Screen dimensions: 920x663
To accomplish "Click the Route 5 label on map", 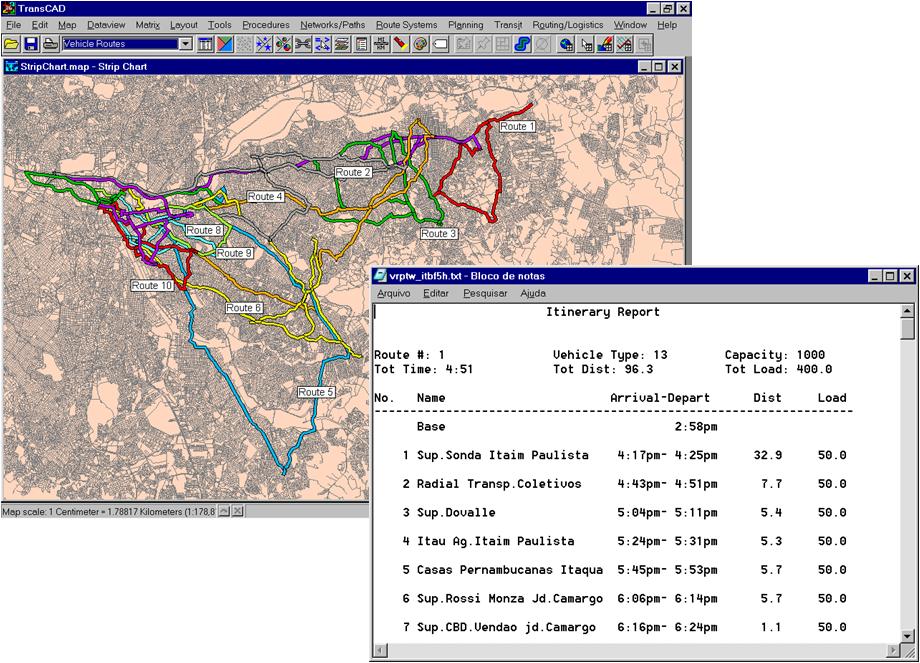I will 316,392.
